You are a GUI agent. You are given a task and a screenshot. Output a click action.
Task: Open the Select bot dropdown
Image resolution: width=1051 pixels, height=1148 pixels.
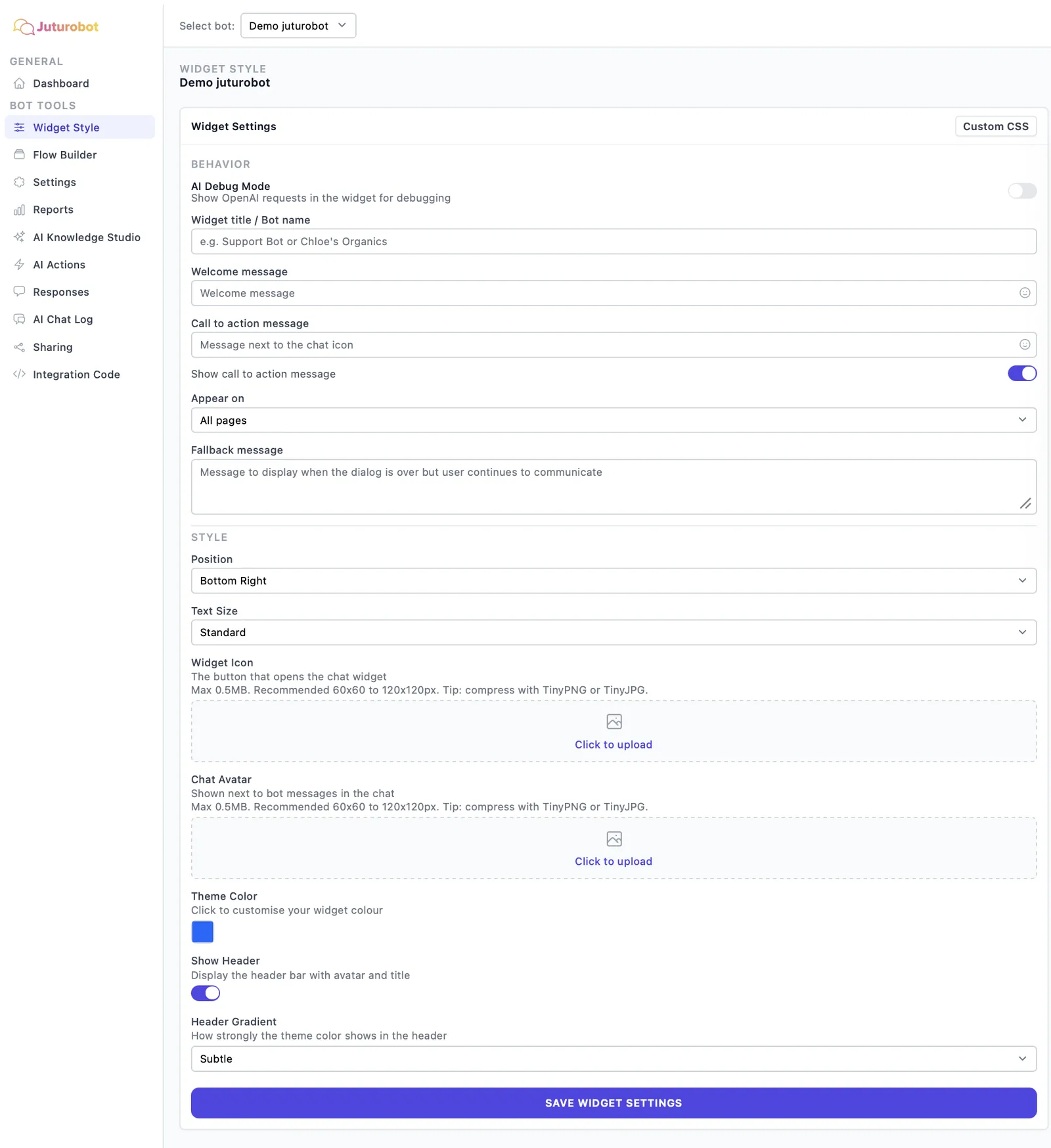[298, 26]
